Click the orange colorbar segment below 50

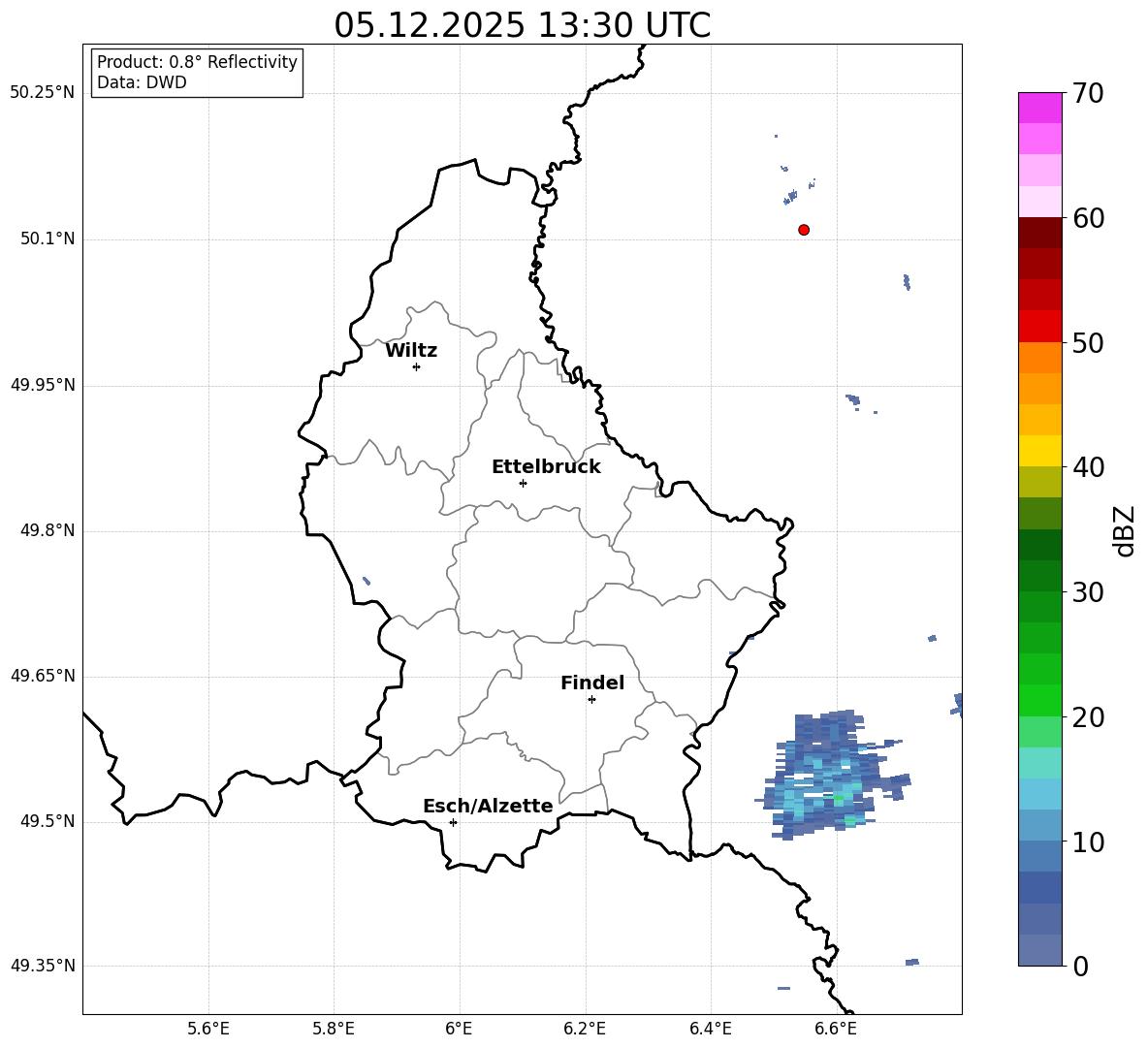point(1039,357)
